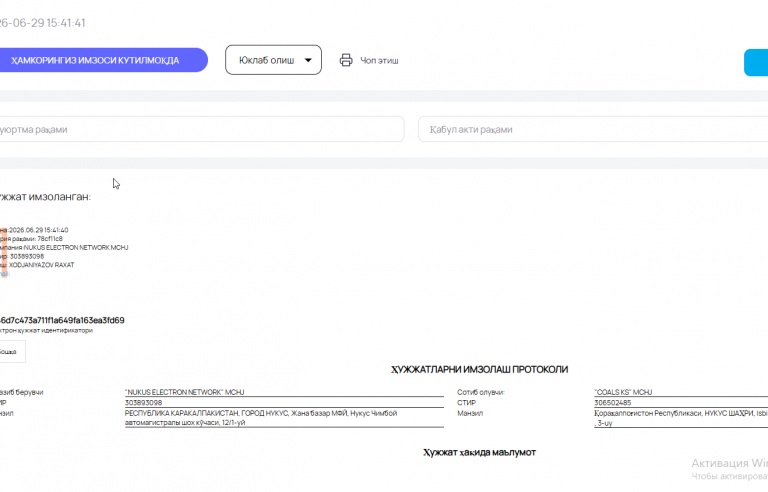Click the ҲУЖЖАТЛАРНИ ИМЗОЛАШ ПРОТОКОЛИ heading
768x492 pixels.
(480, 369)
